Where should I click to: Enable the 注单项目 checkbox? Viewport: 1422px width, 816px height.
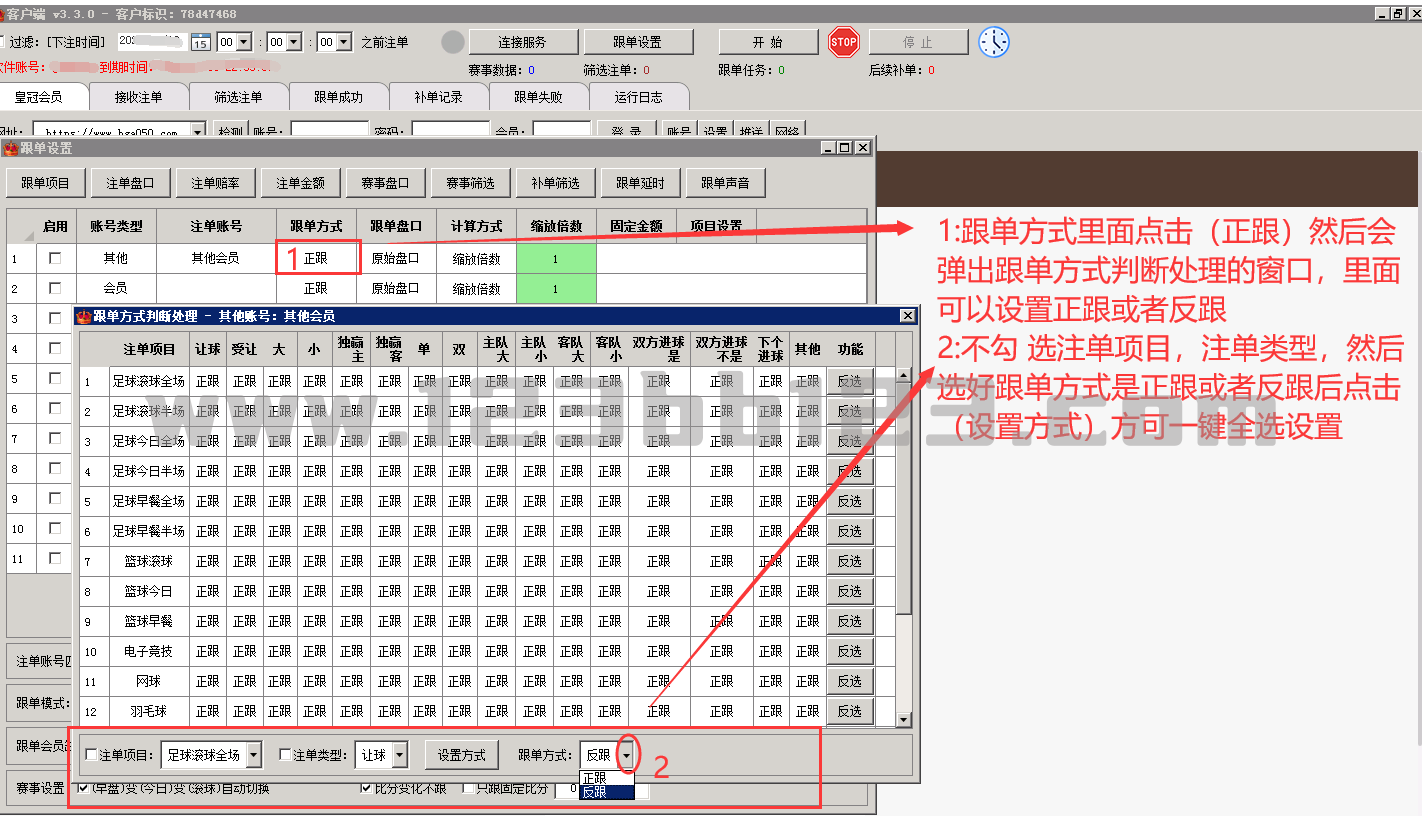coord(92,755)
